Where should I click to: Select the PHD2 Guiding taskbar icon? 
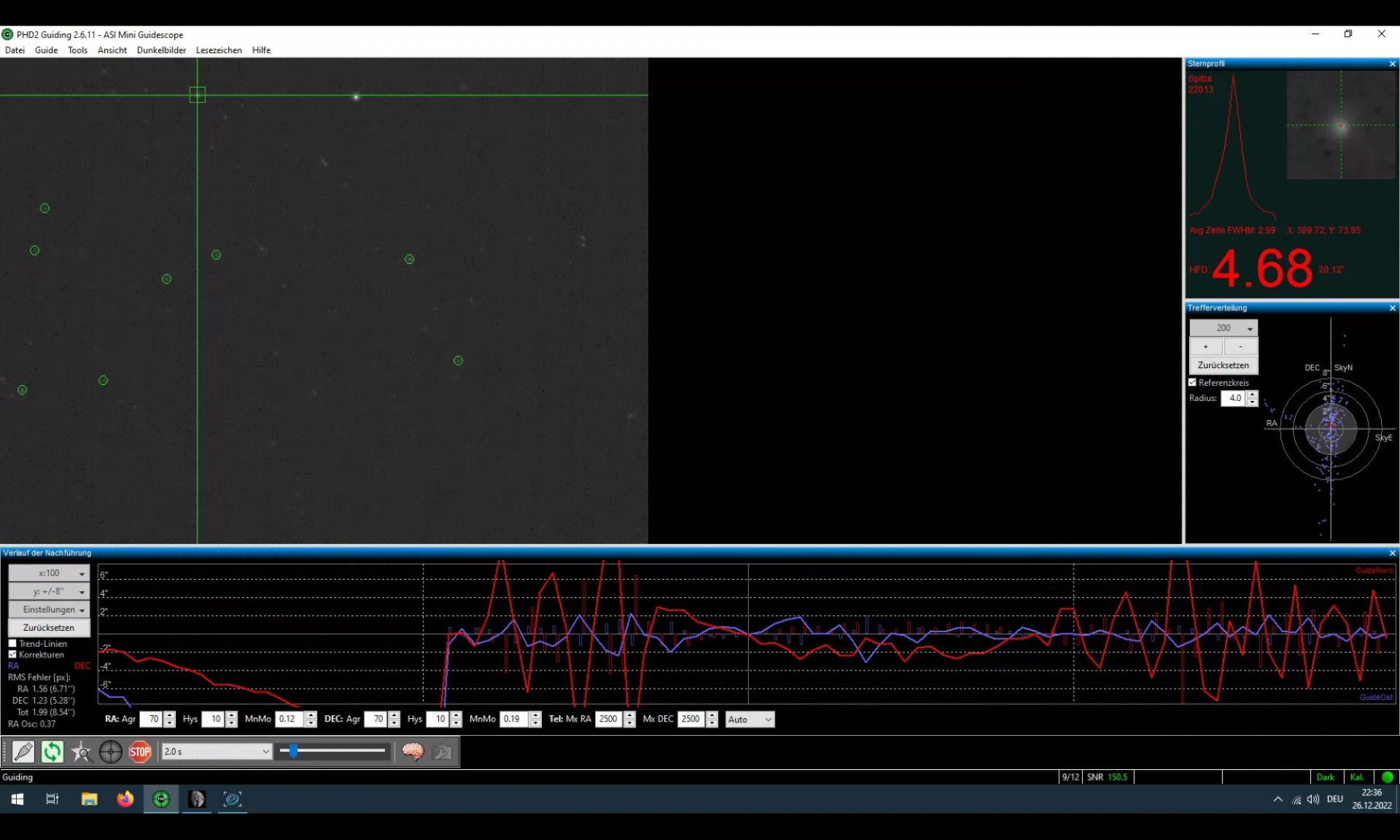[x=161, y=799]
